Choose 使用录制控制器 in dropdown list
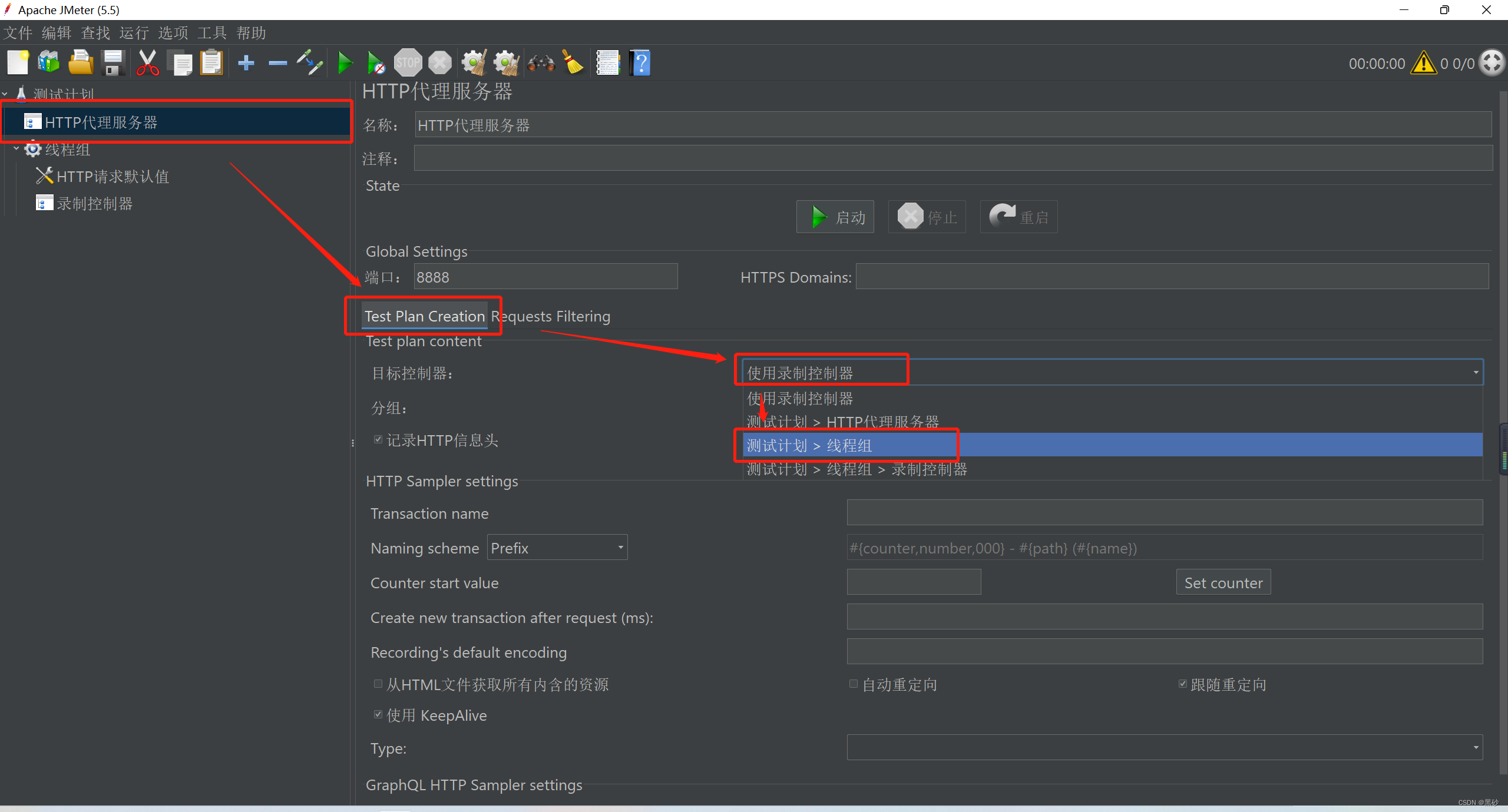The width and height of the screenshot is (1508, 812). pos(1112,399)
